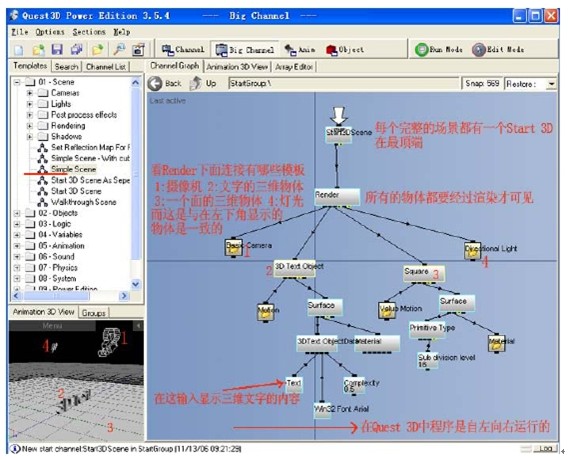This screenshot has height=460, width=570.
Task: Click the StartGroup path field
Action: pyautogui.click(x=344, y=84)
